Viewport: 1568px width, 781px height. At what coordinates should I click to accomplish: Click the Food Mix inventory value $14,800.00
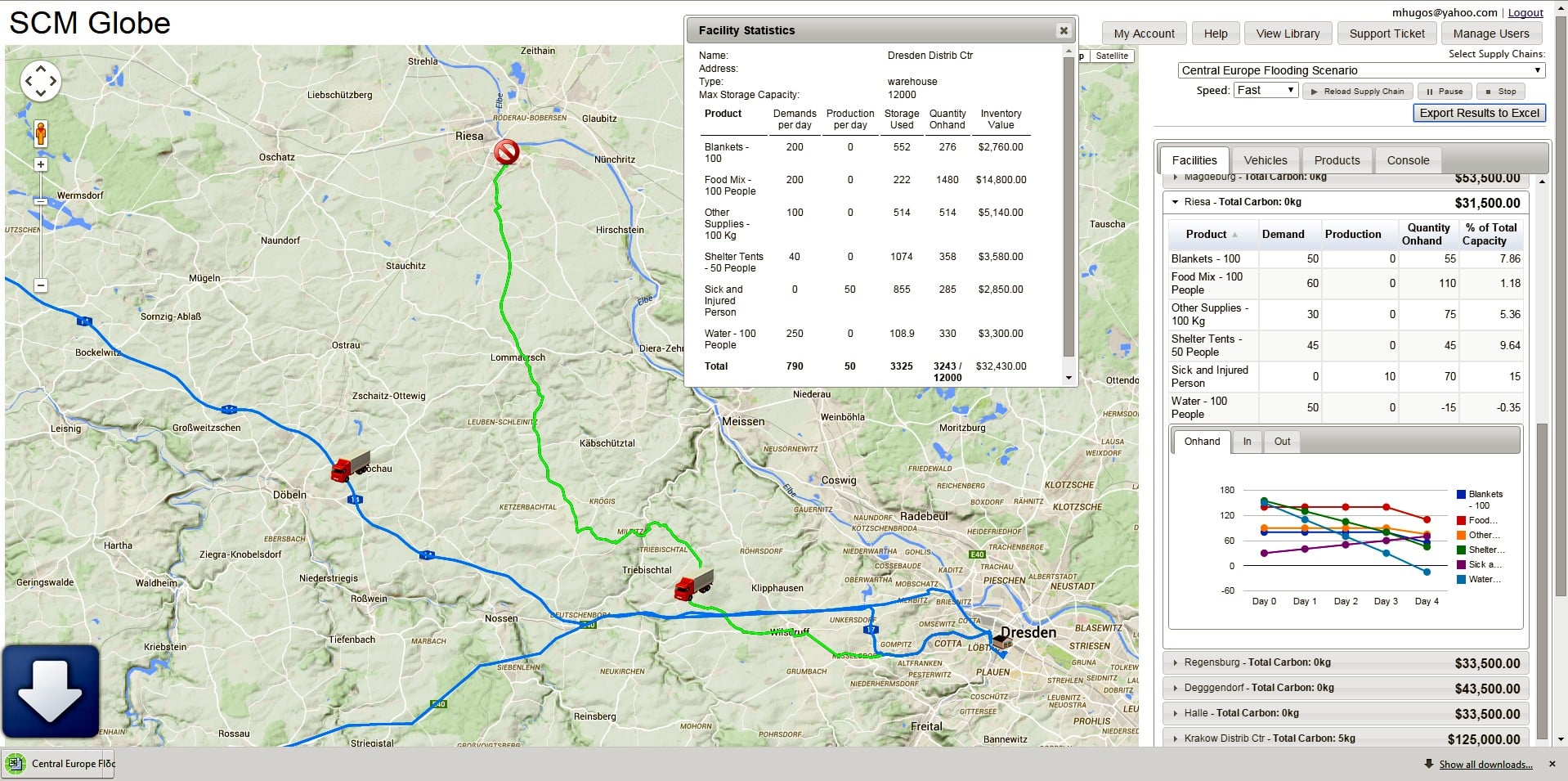(1001, 180)
